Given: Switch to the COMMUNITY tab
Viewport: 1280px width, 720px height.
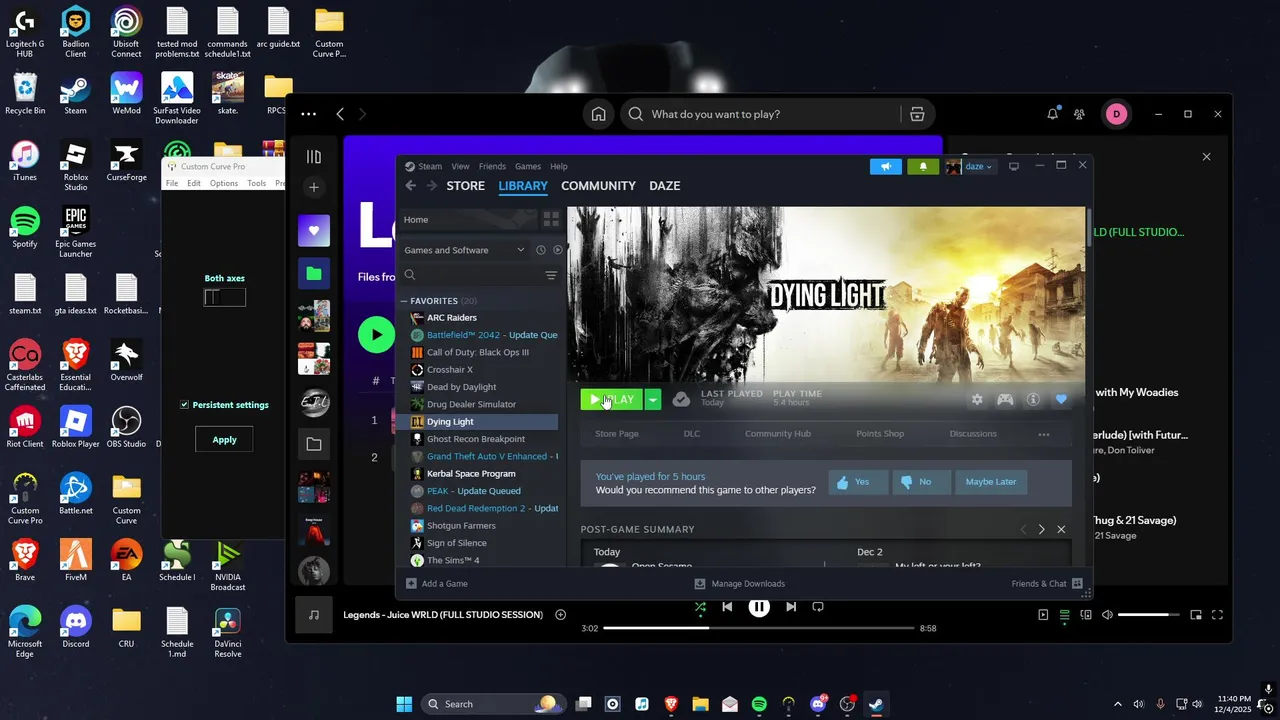Looking at the screenshot, I should pos(598,186).
